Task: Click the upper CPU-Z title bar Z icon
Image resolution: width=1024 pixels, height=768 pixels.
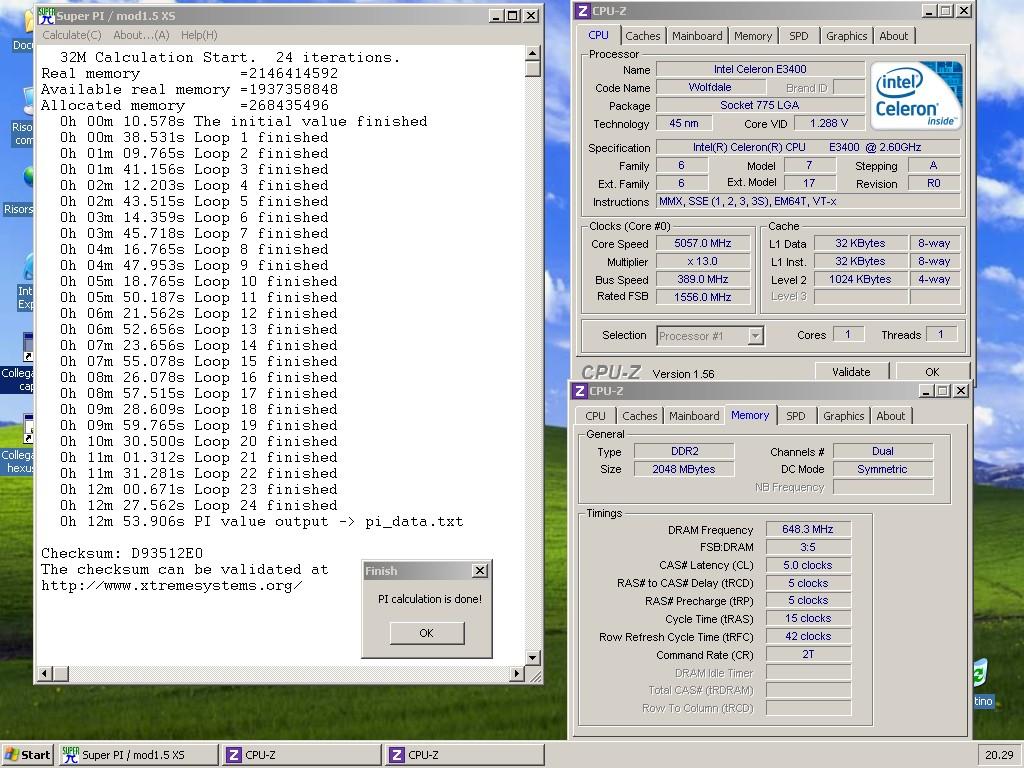Action: [x=583, y=10]
